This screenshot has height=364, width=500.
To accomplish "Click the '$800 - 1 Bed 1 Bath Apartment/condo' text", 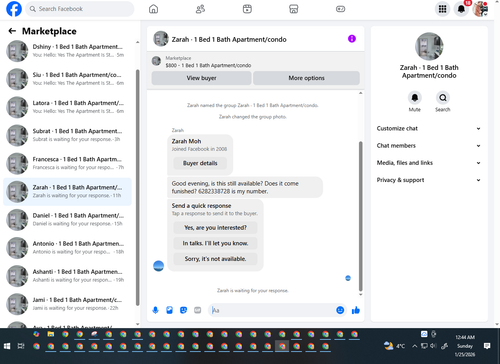I will (208, 65).
